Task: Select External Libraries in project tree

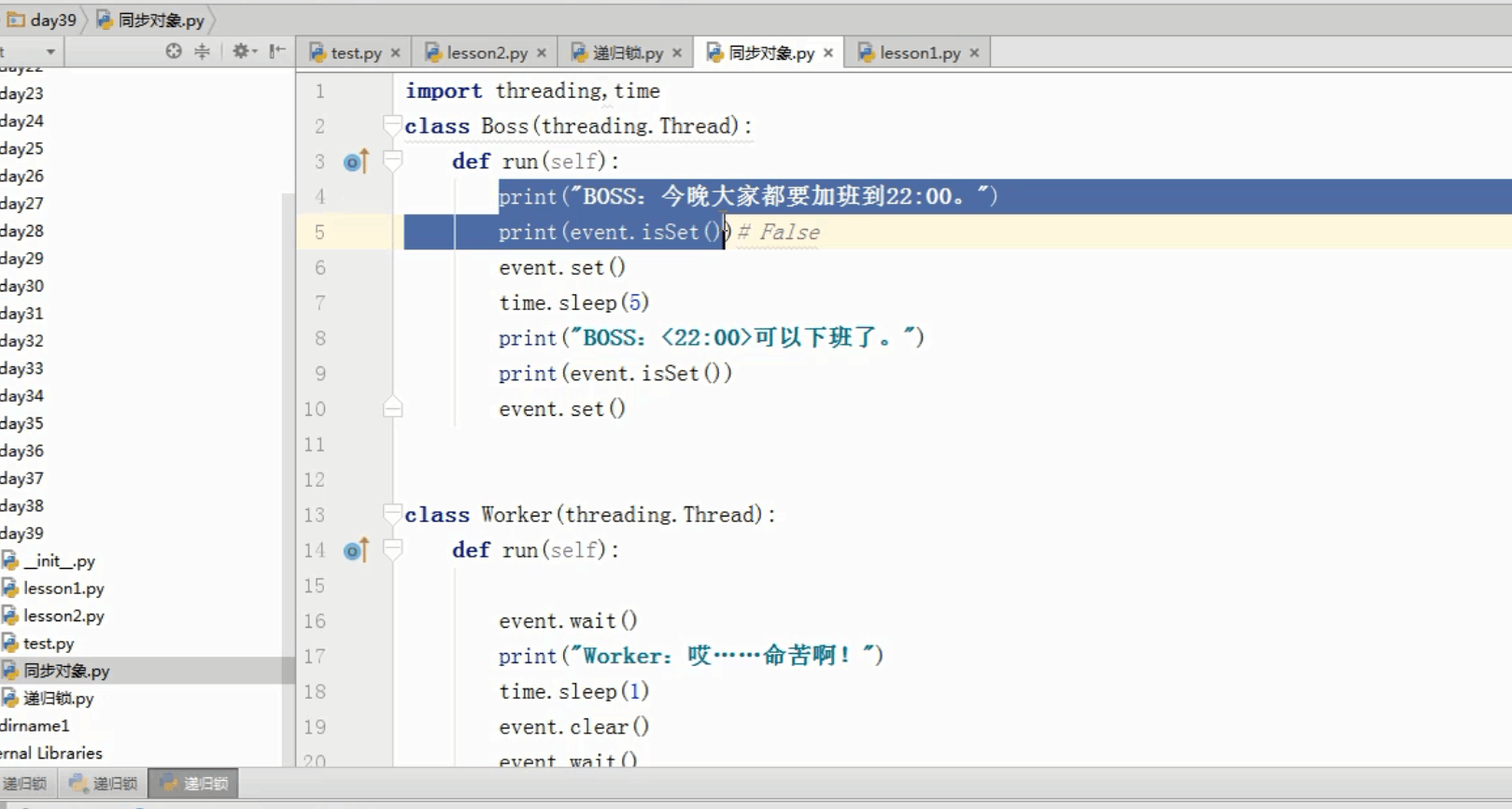Action: pyautogui.click(x=51, y=753)
